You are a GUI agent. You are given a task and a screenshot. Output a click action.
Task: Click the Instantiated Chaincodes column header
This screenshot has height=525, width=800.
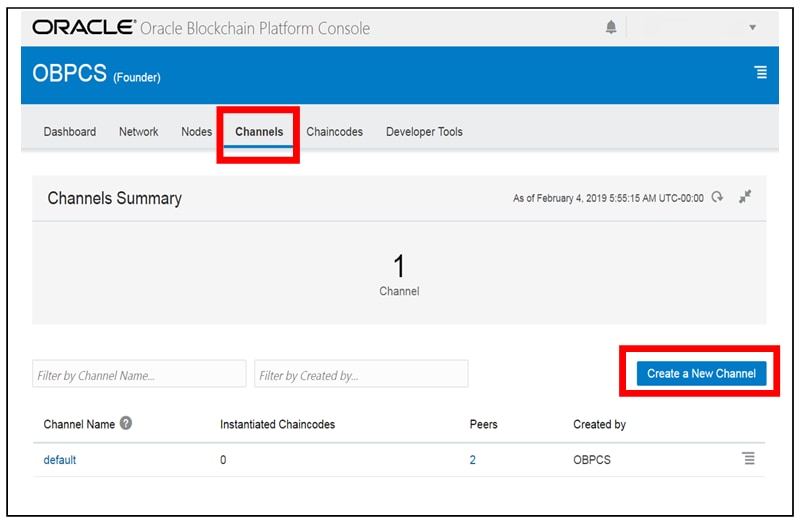(277, 424)
